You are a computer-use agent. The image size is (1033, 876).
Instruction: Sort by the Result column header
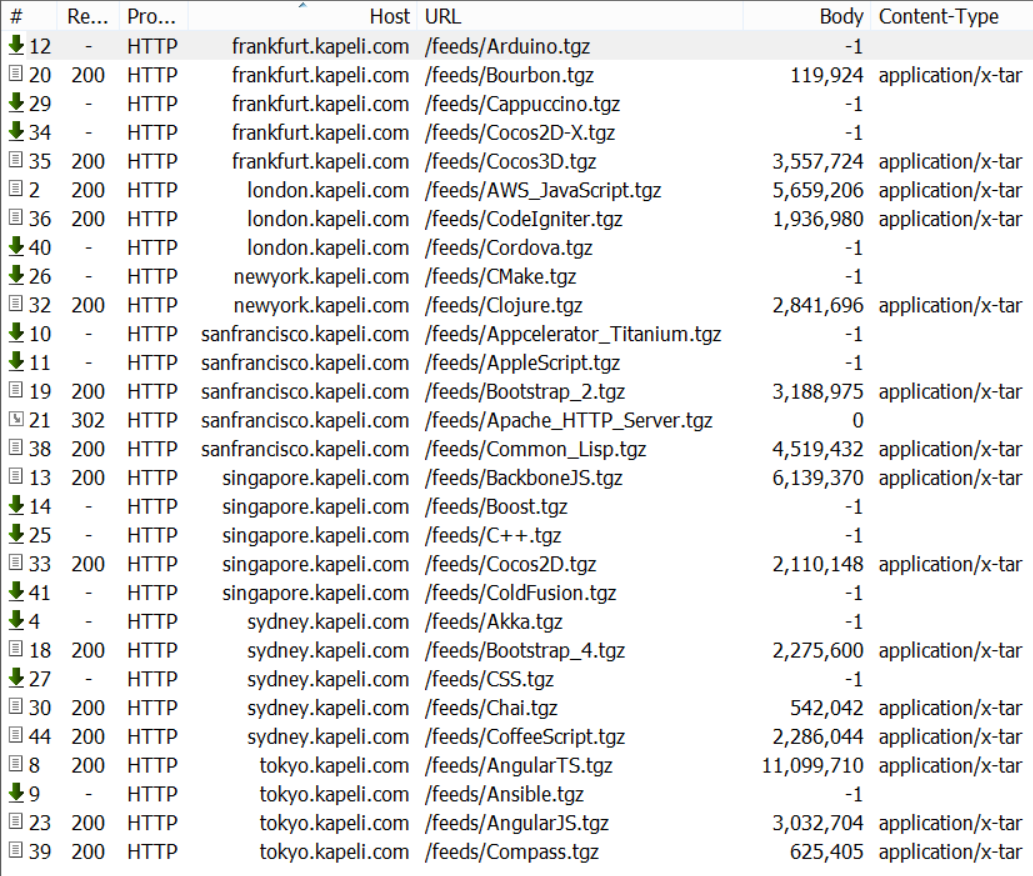tap(88, 16)
